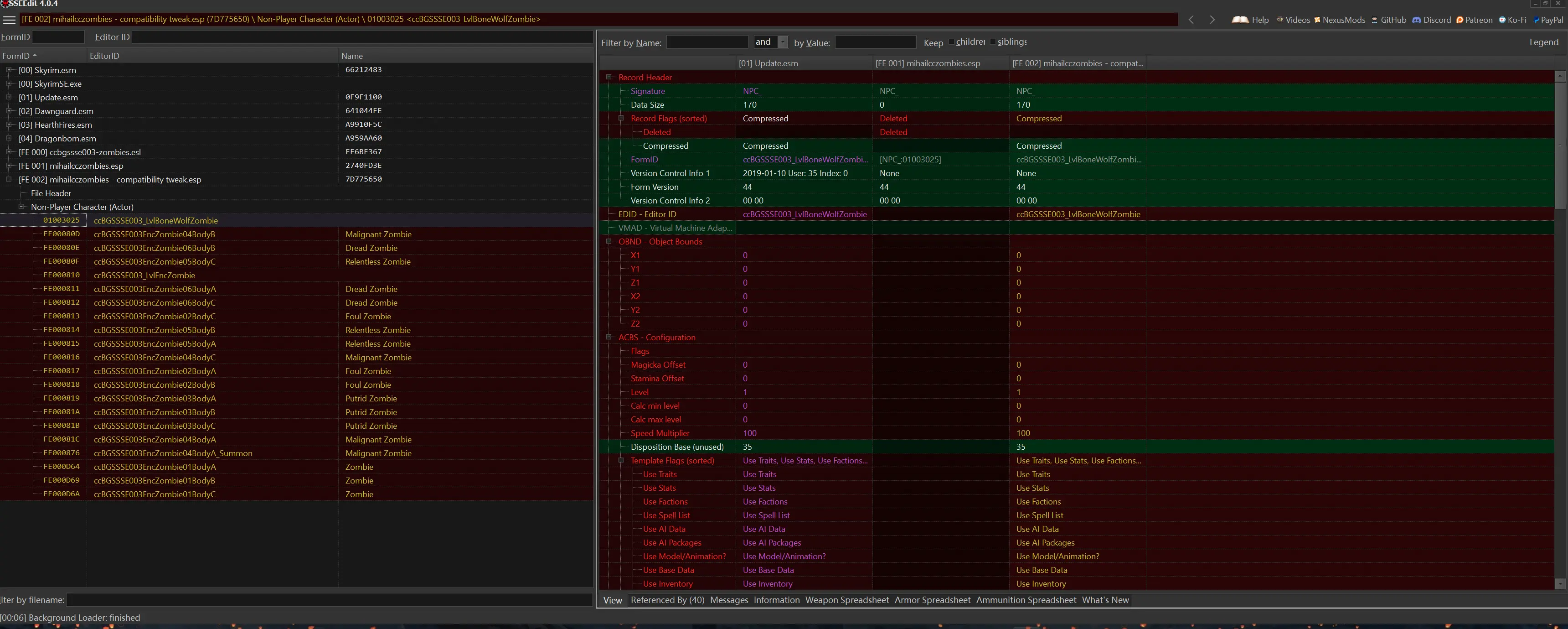The image size is (1568, 629).
Task: Focus the by Value filter field
Action: point(875,42)
